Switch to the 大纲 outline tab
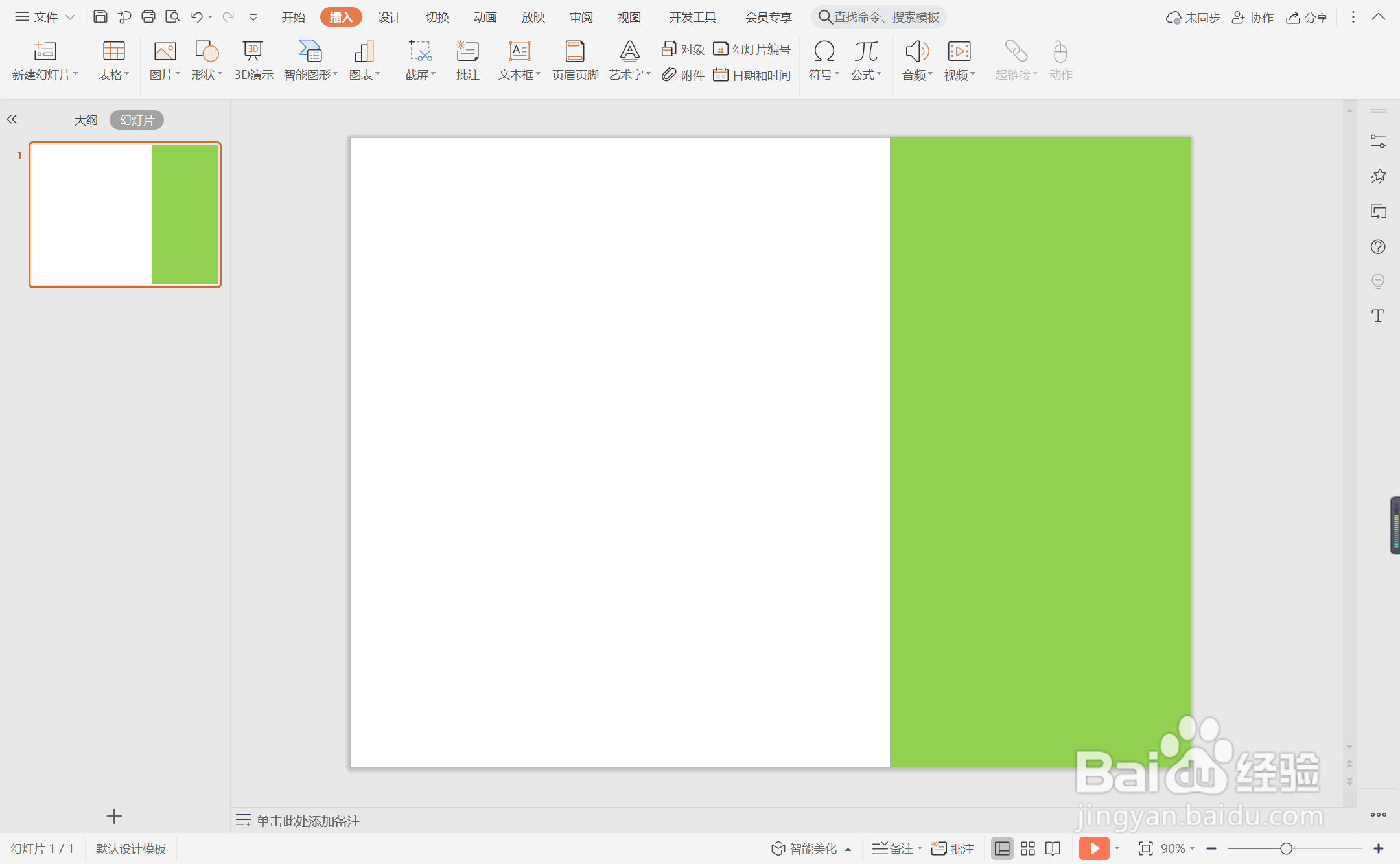Image resolution: width=1400 pixels, height=864 pixels. tap(86, 120)
